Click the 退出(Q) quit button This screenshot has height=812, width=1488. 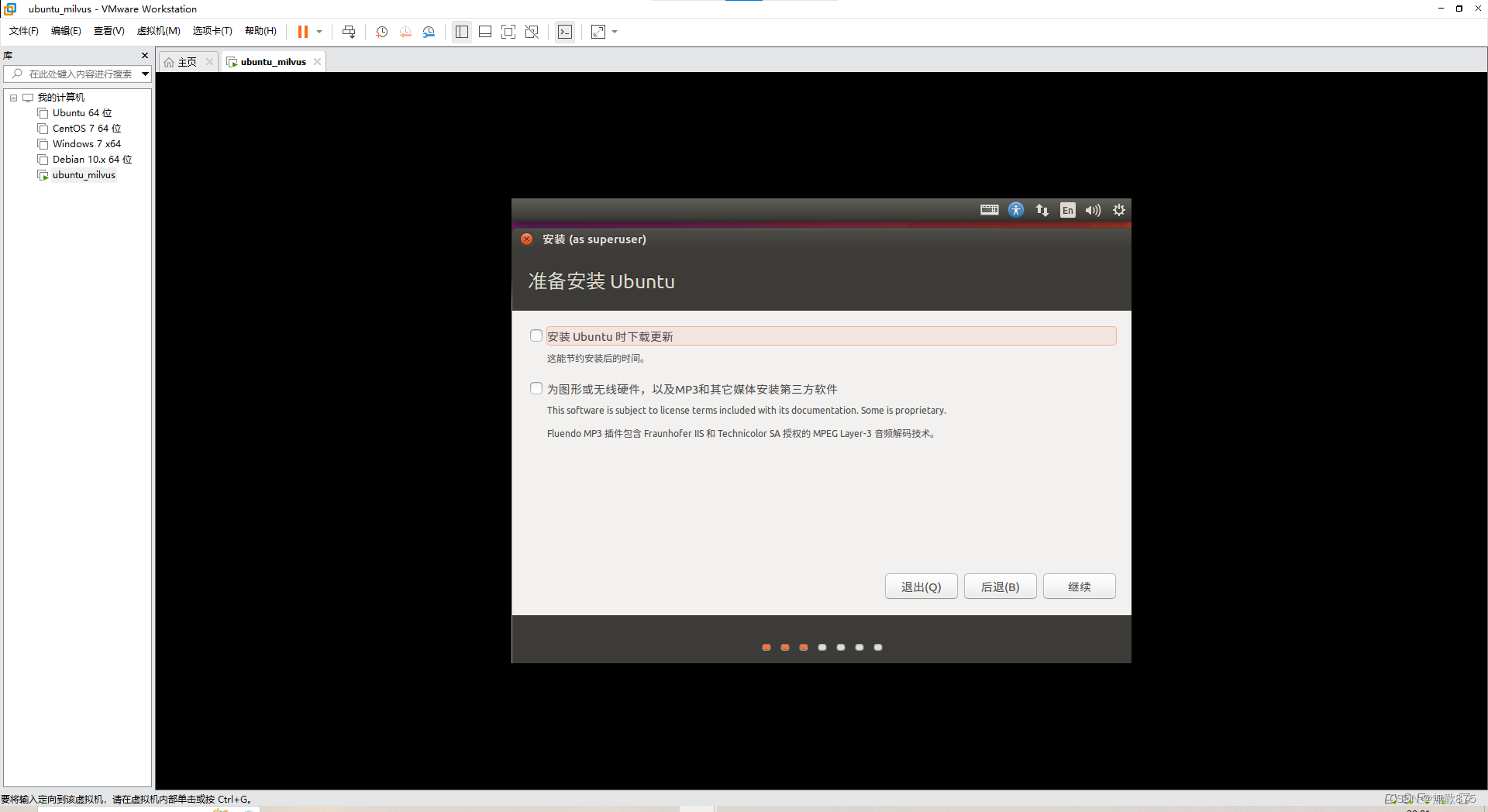(921, 587)
